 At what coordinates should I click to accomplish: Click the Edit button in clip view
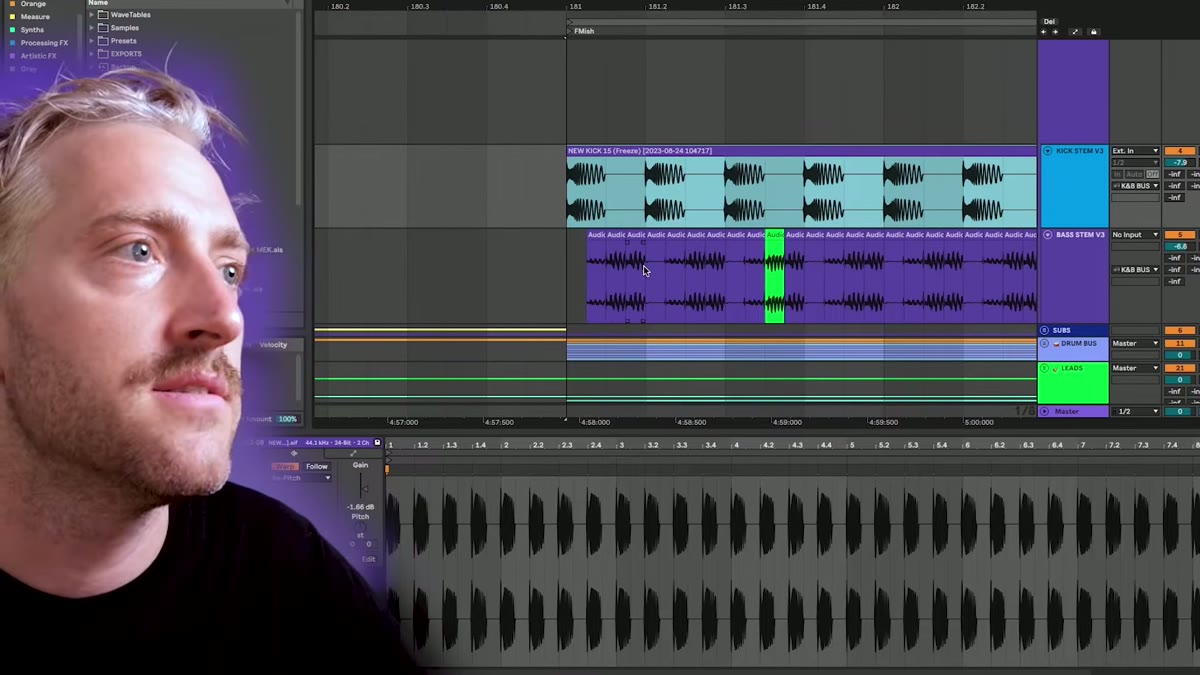point(368,559)
